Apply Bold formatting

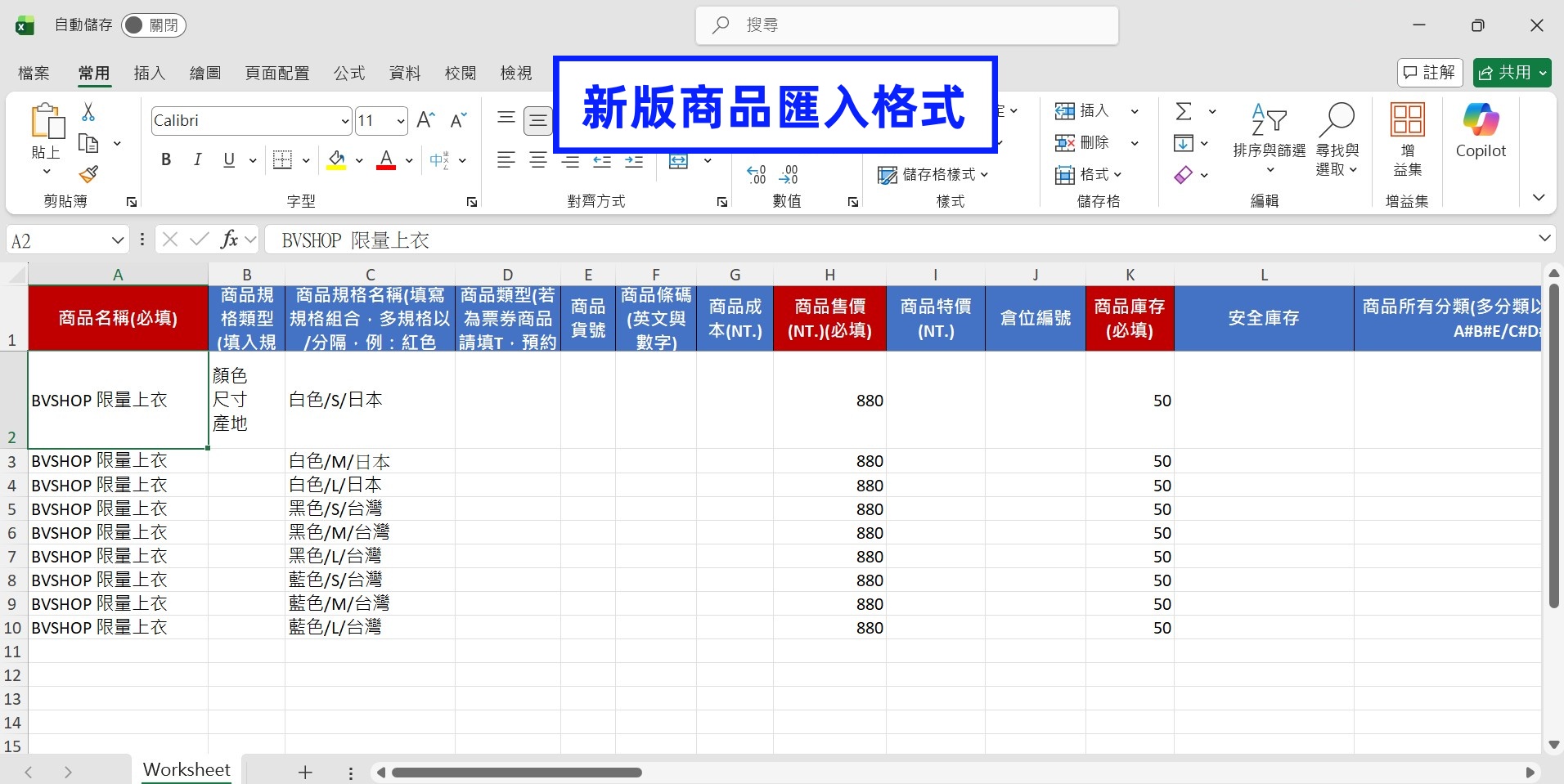166,159
